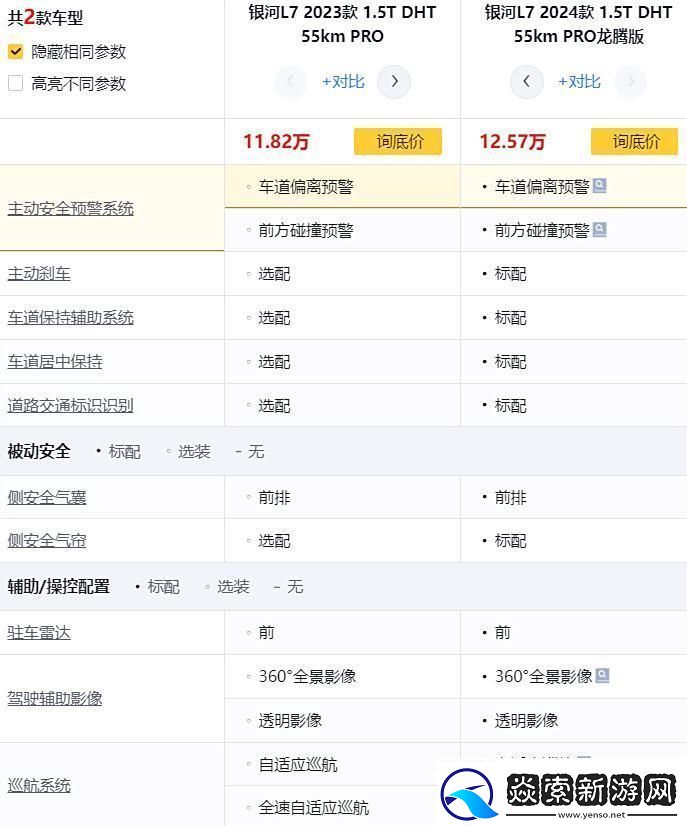Open image icon beside 车道偏离预警 in 2024 column

[600, 186]
